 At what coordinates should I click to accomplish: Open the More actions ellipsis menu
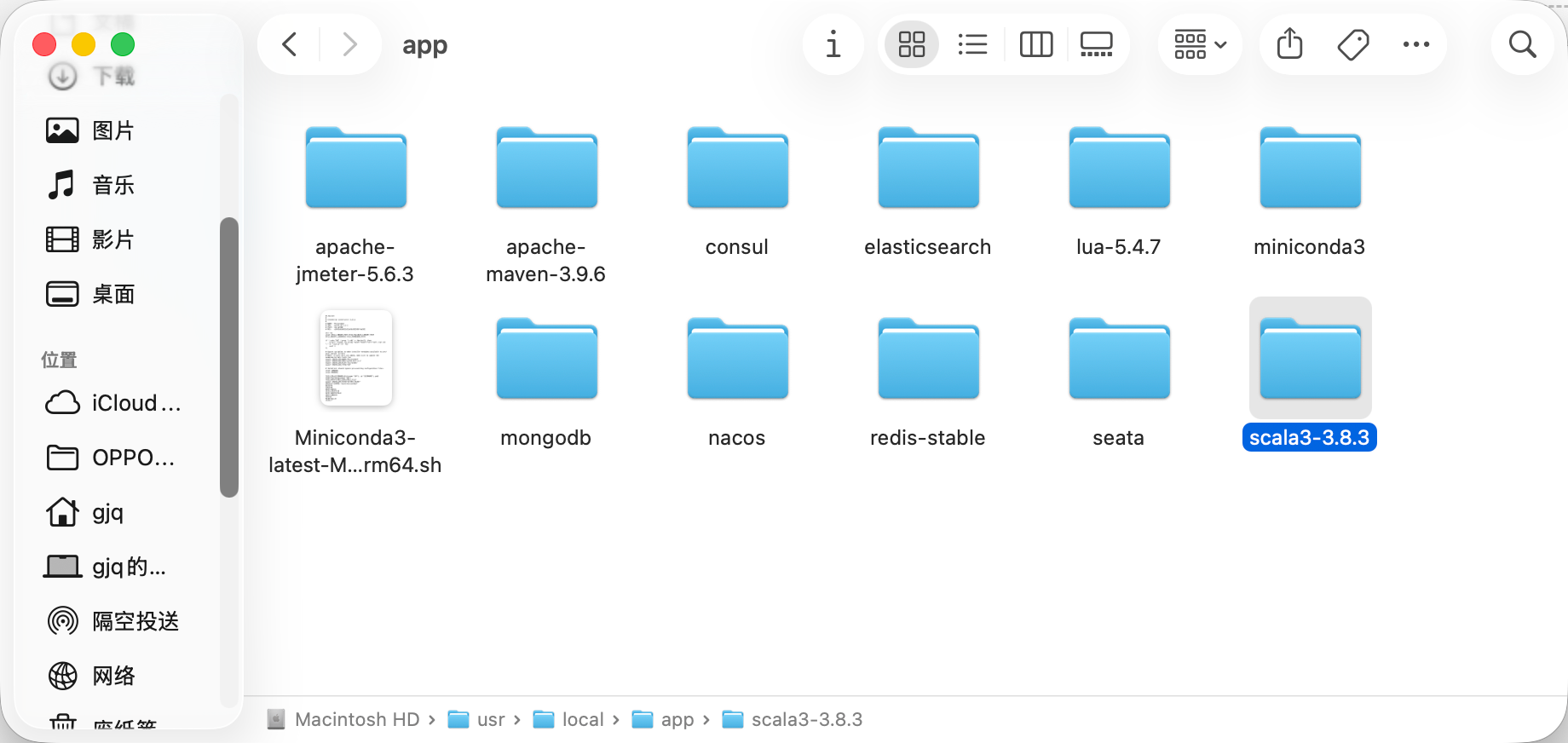coord(1416,44)
